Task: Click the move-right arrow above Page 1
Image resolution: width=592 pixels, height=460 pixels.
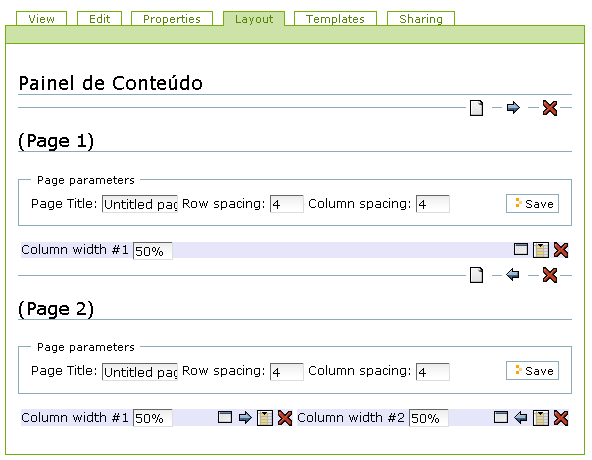Action: point(513,108)
